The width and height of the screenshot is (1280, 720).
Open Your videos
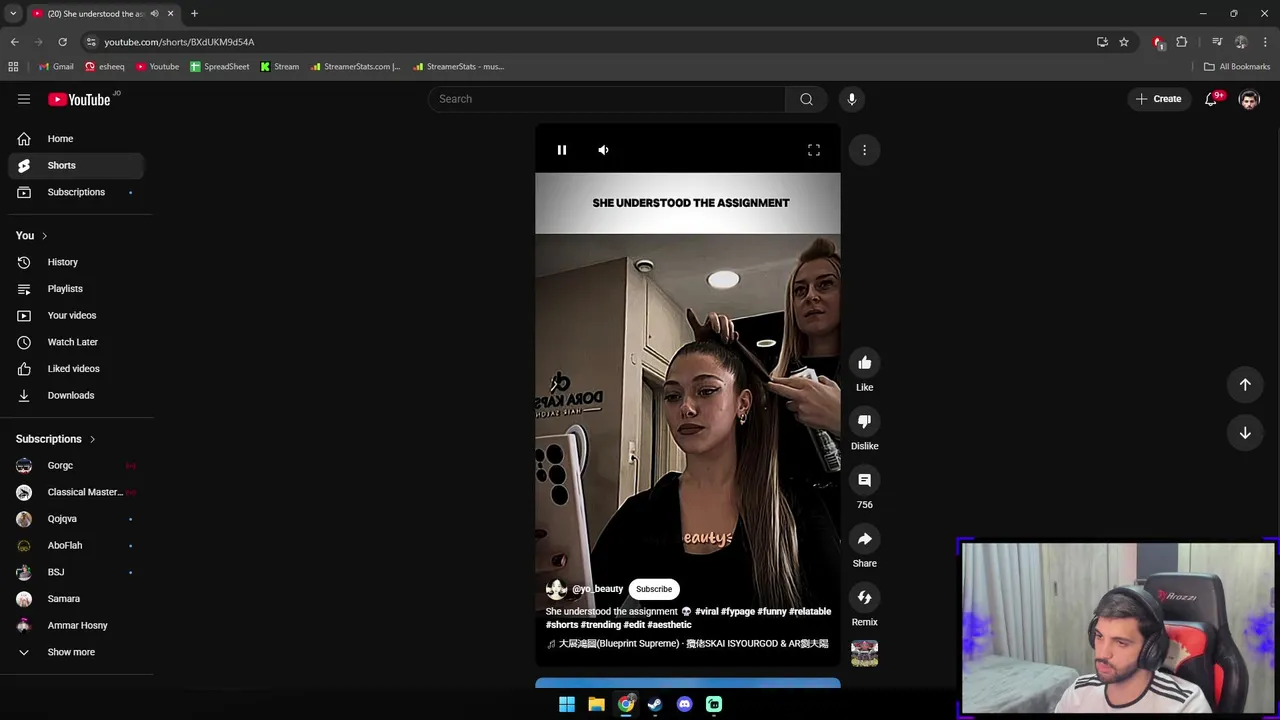76,315
